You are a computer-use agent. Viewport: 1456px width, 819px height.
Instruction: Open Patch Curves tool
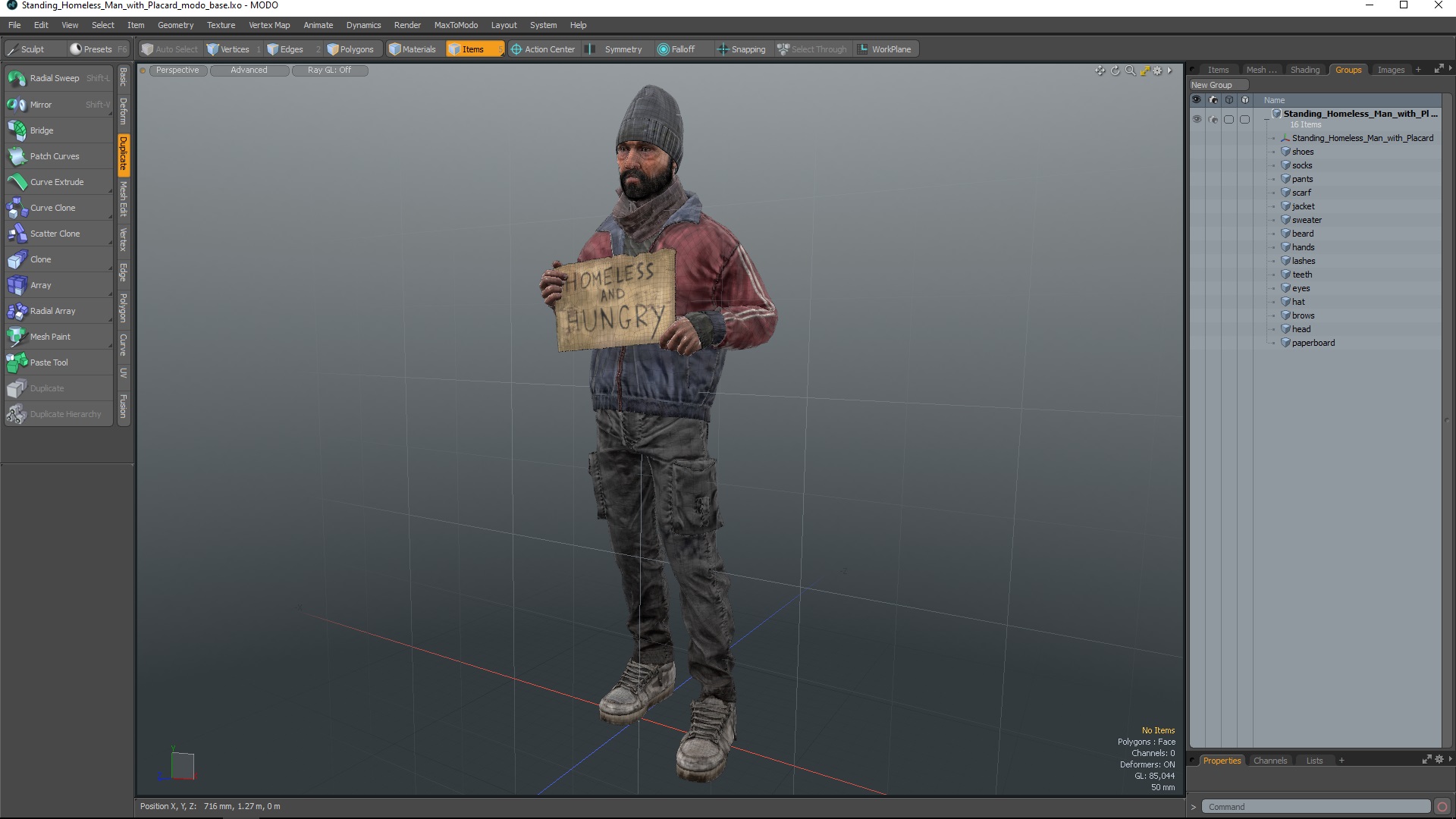point(58,156)
